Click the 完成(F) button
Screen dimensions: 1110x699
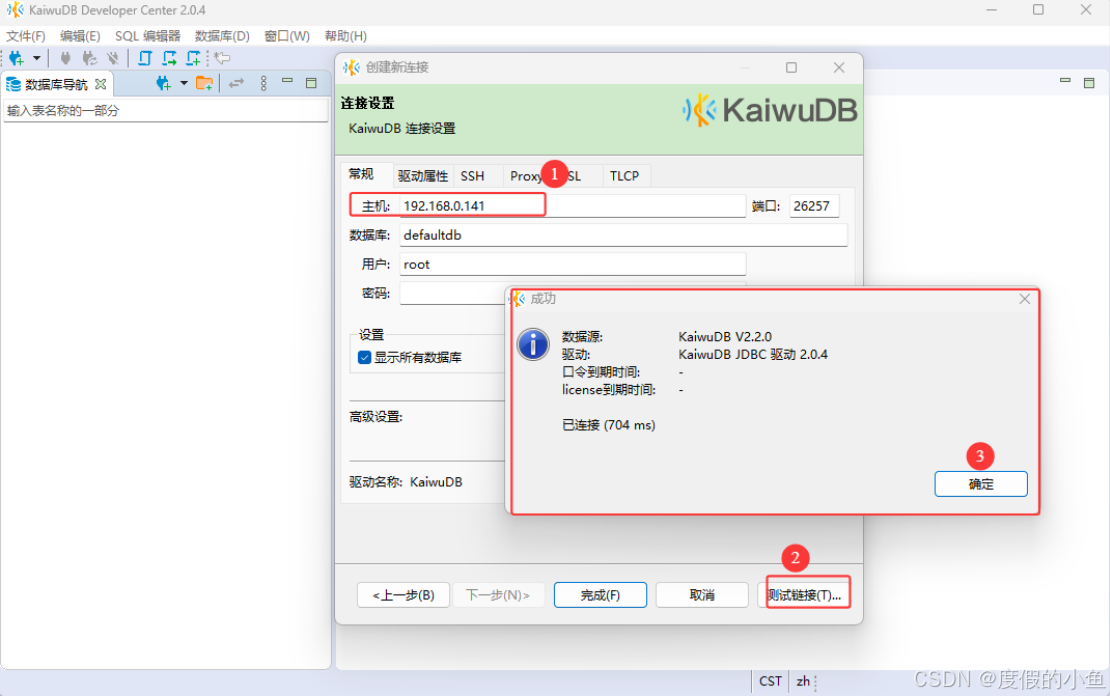(600, 595)
